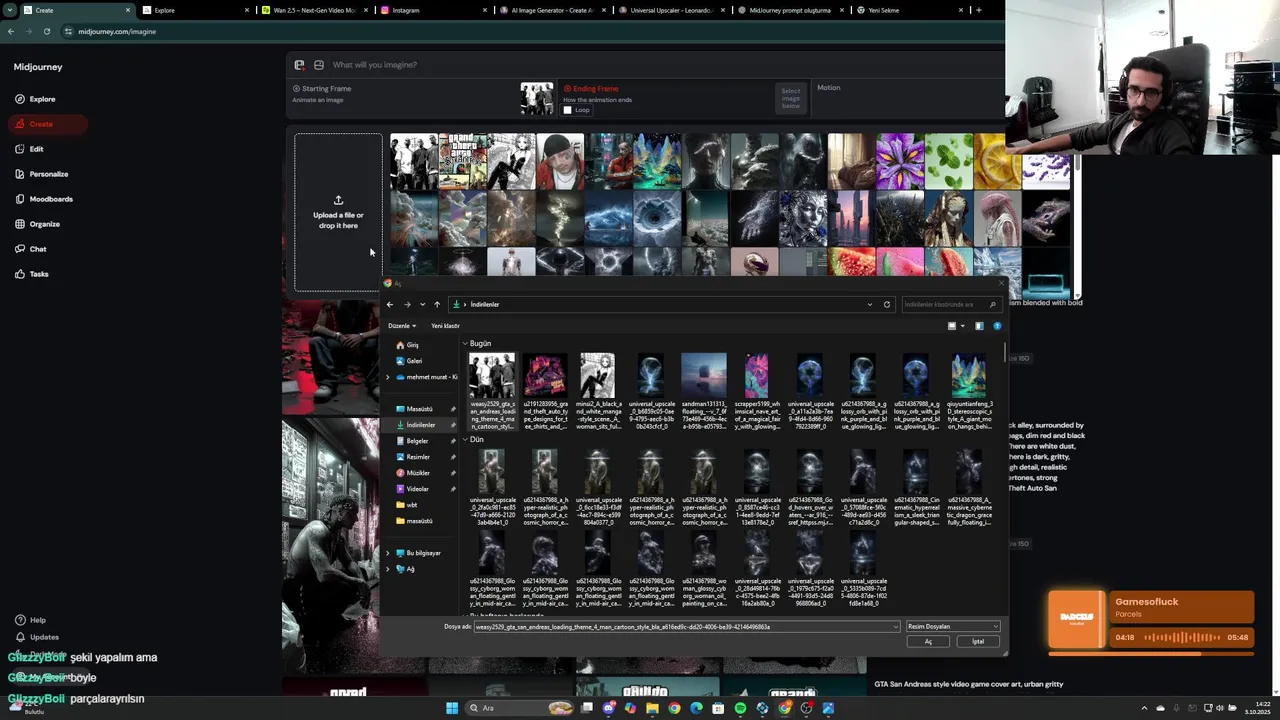This screenshot has width=1280, height=720.
Task: Toggle the preview pane icon
Action: click(979, 326)
